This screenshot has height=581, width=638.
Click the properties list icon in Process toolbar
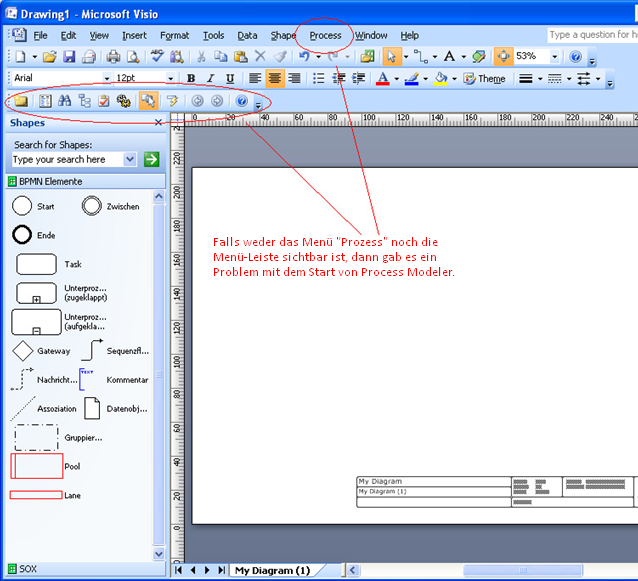[45, 100]
